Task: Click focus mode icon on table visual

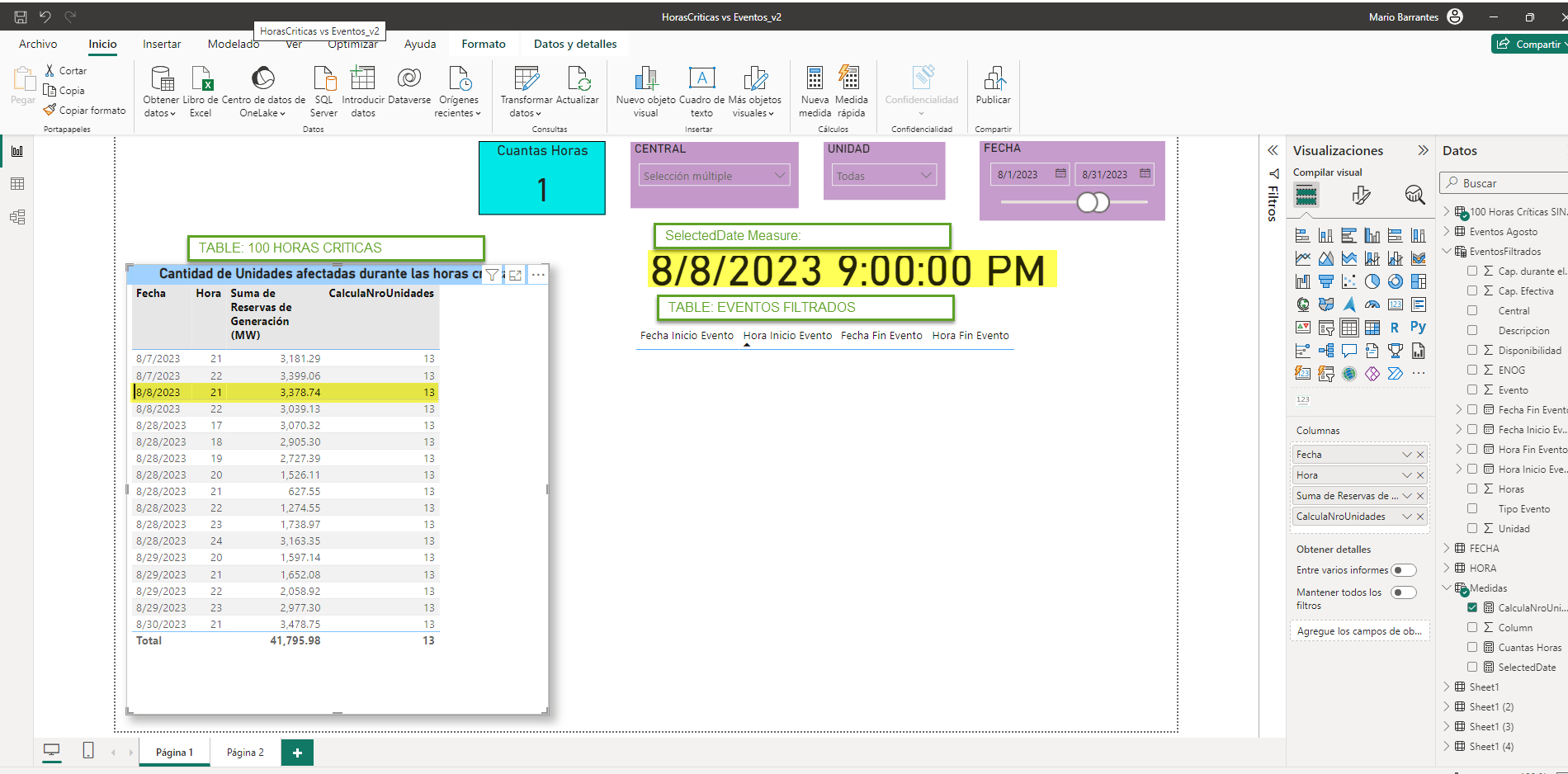Action: [x=515, y=275]
